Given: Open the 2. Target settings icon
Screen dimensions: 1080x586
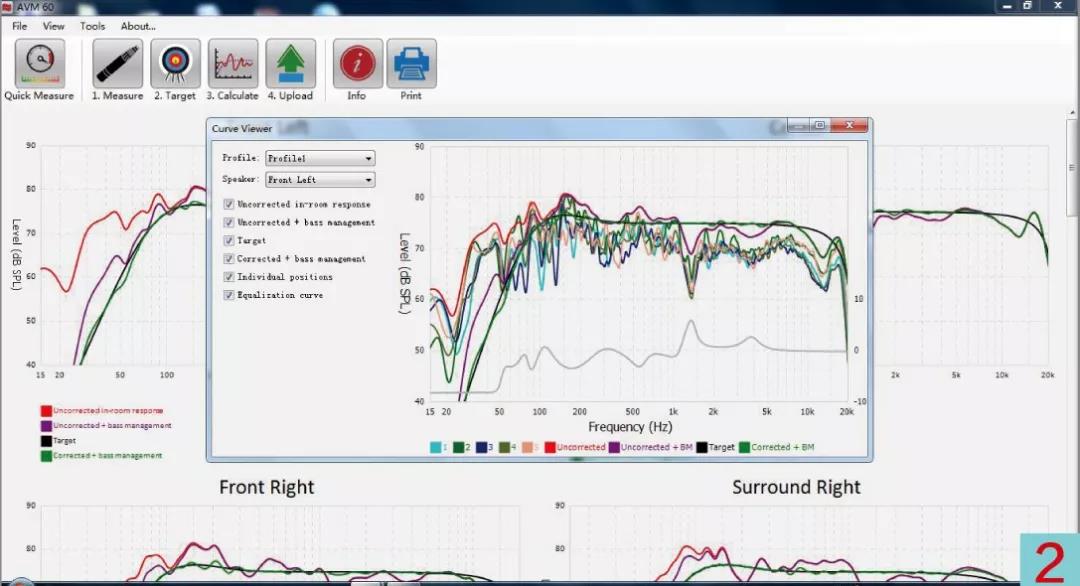Looking at the screenshot, I should point(175,63).
